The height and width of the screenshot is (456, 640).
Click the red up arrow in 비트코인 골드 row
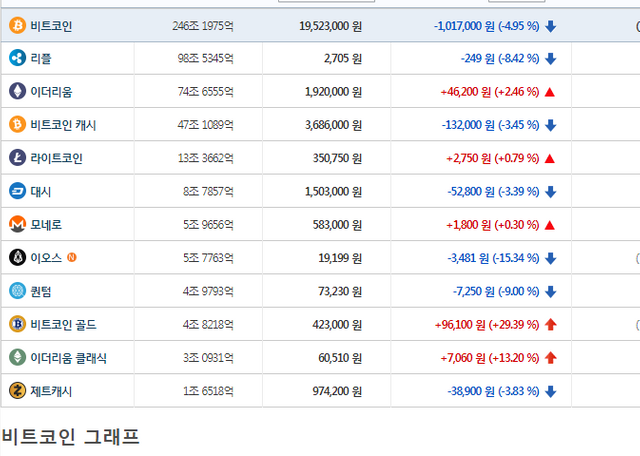pos(550,324)
